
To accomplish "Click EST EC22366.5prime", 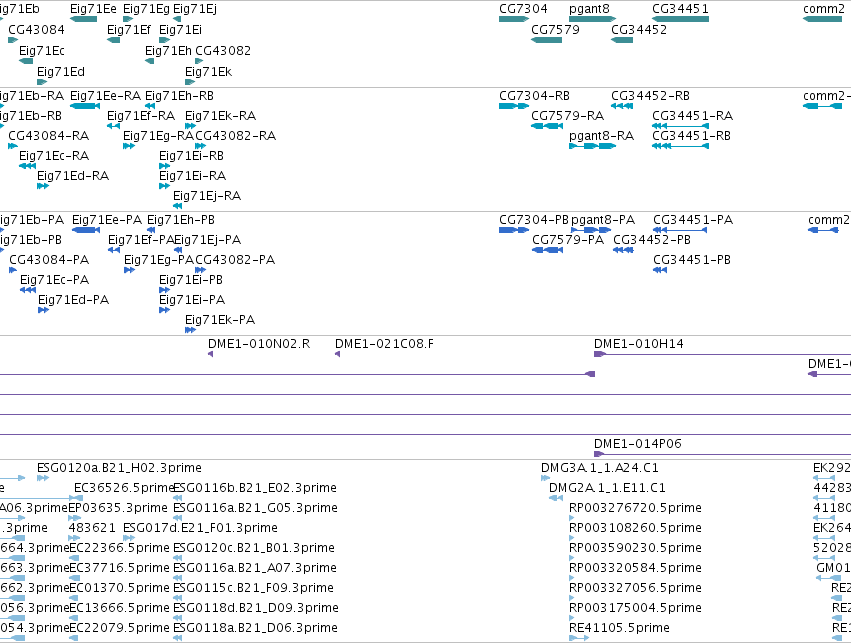I will coord(119,548).
